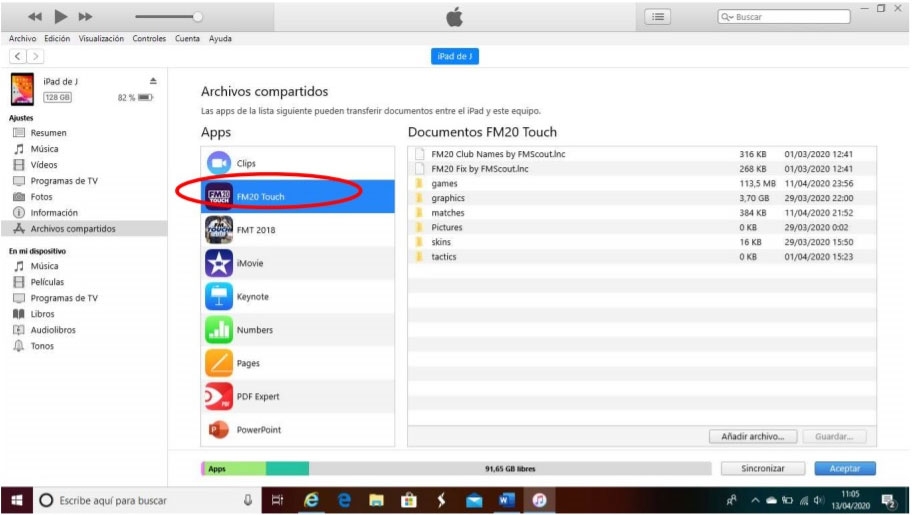Open Numbers app shared files
Image resolution: width=912 pixels, height=515 pixels.
pos(254,330)
